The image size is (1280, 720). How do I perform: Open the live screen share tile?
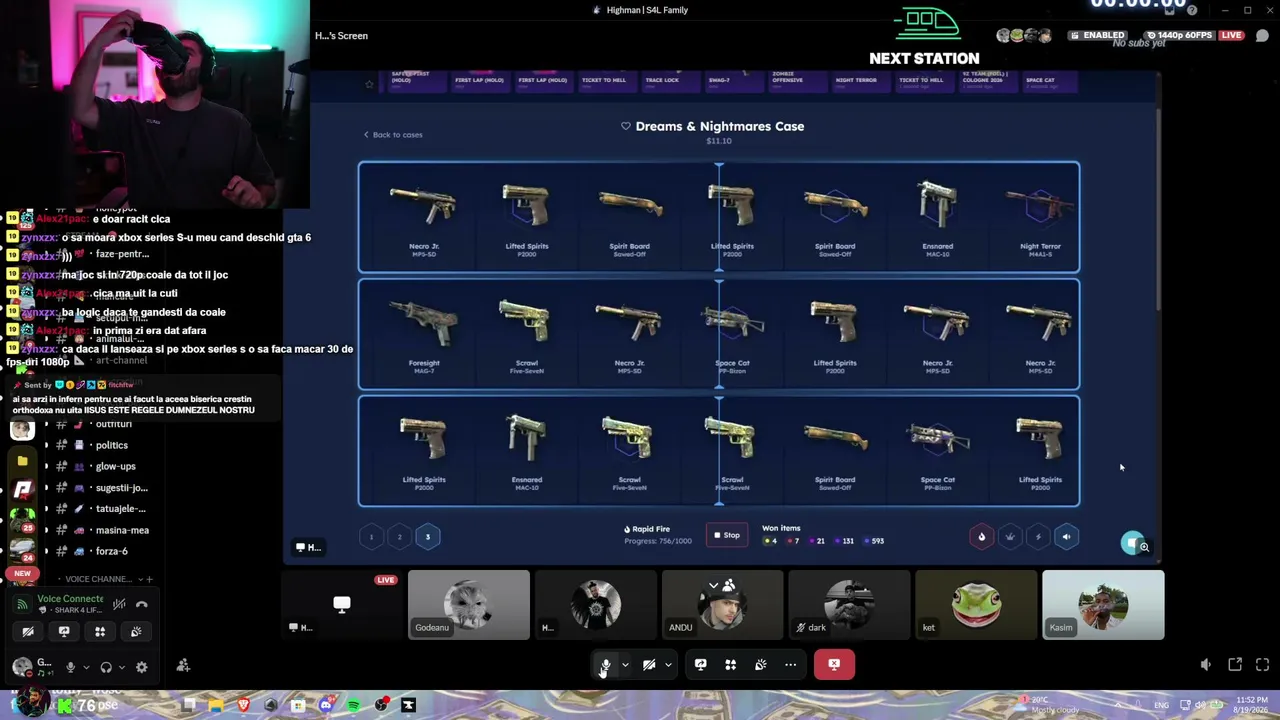tap(342, 605)
